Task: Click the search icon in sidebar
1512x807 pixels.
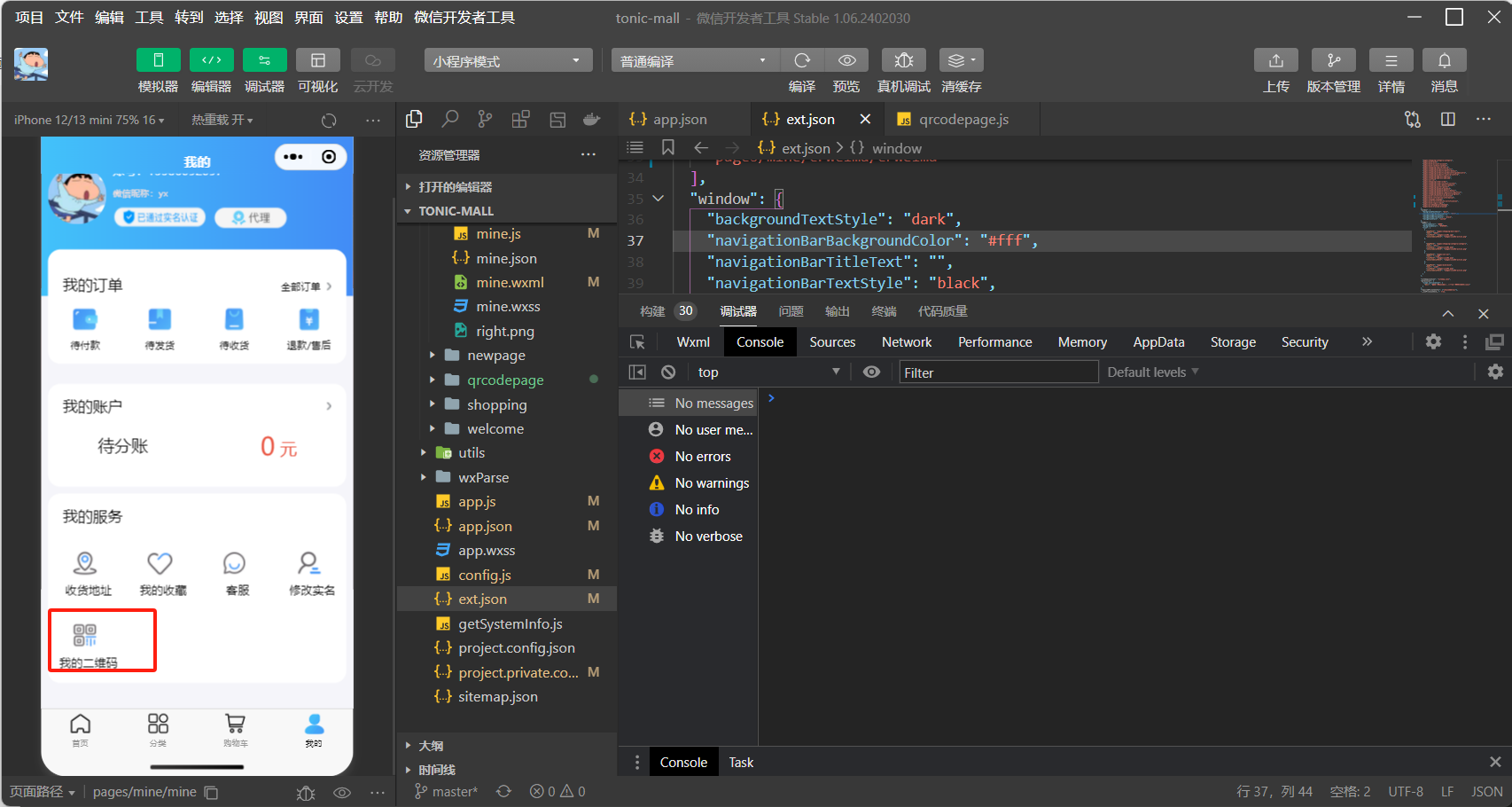Action: 450,119
